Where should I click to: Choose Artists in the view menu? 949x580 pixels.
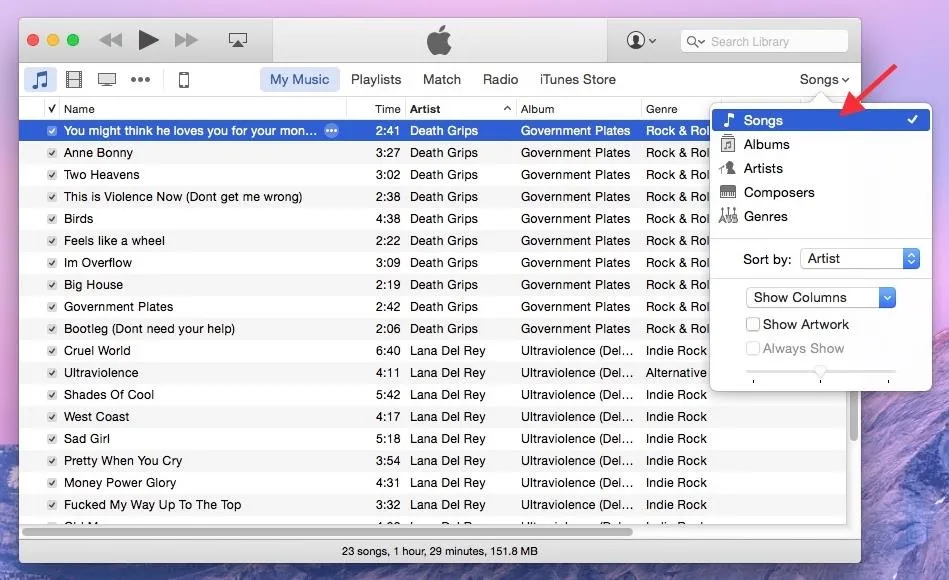[x=821, y=168]
